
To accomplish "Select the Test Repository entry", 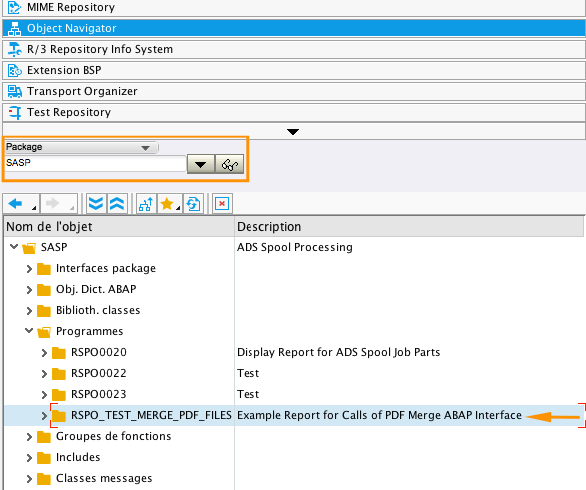I will pos(294,112).
